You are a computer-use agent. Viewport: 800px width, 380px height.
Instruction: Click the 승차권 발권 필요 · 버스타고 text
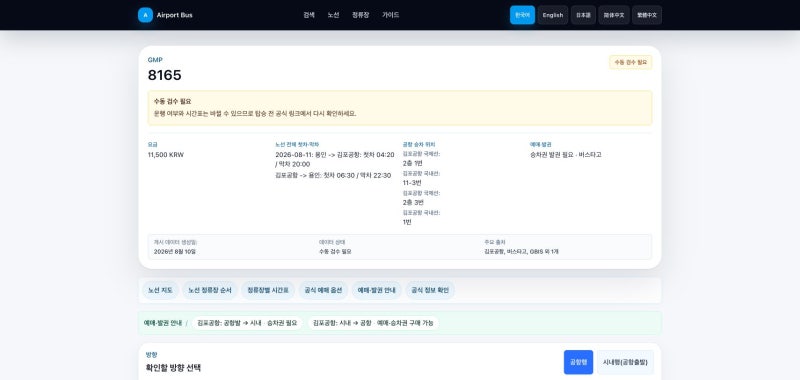pyautogui.click(x=566, y=155)
